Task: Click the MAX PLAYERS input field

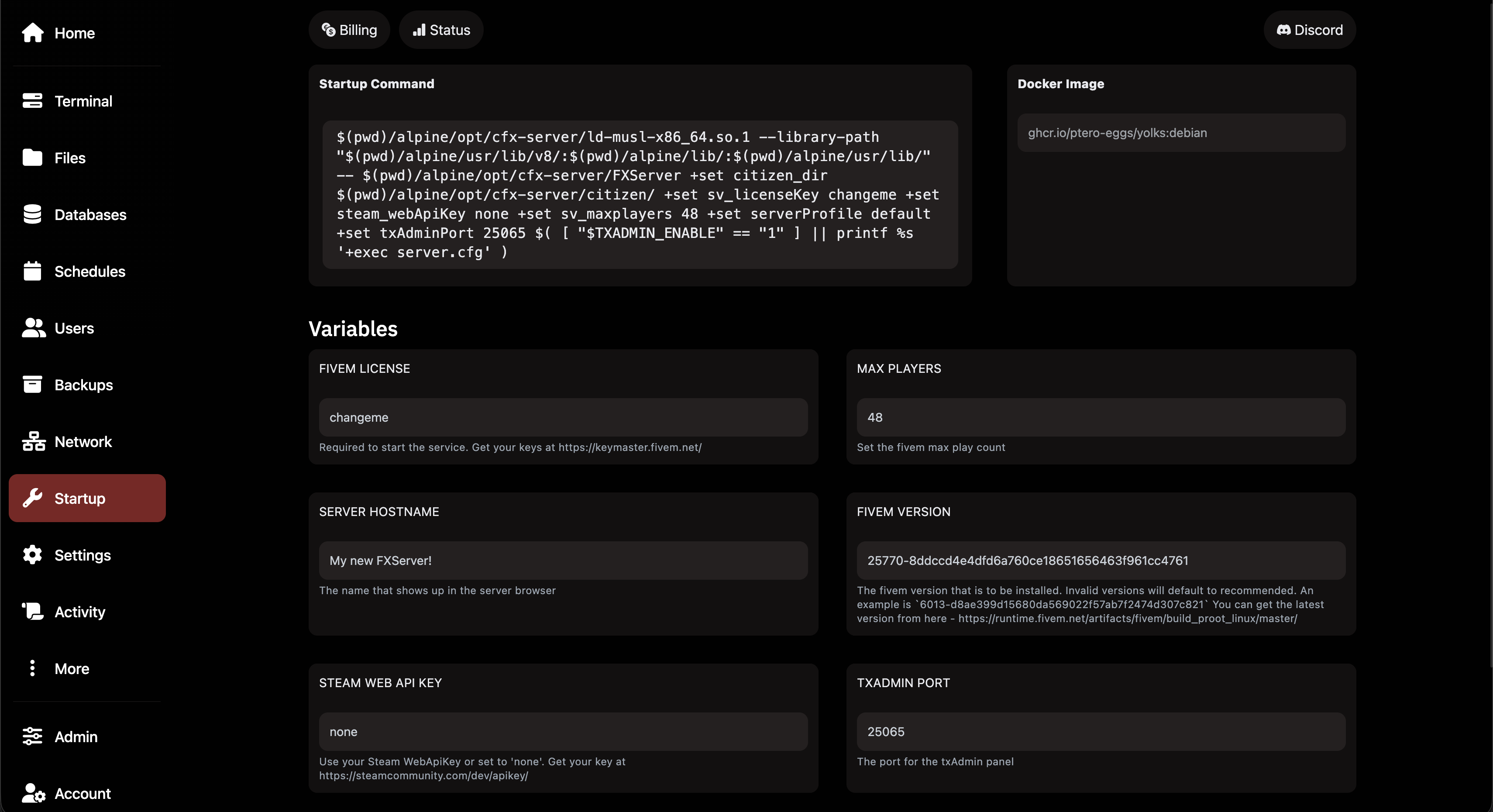Action: click(x=1101, y=417)
